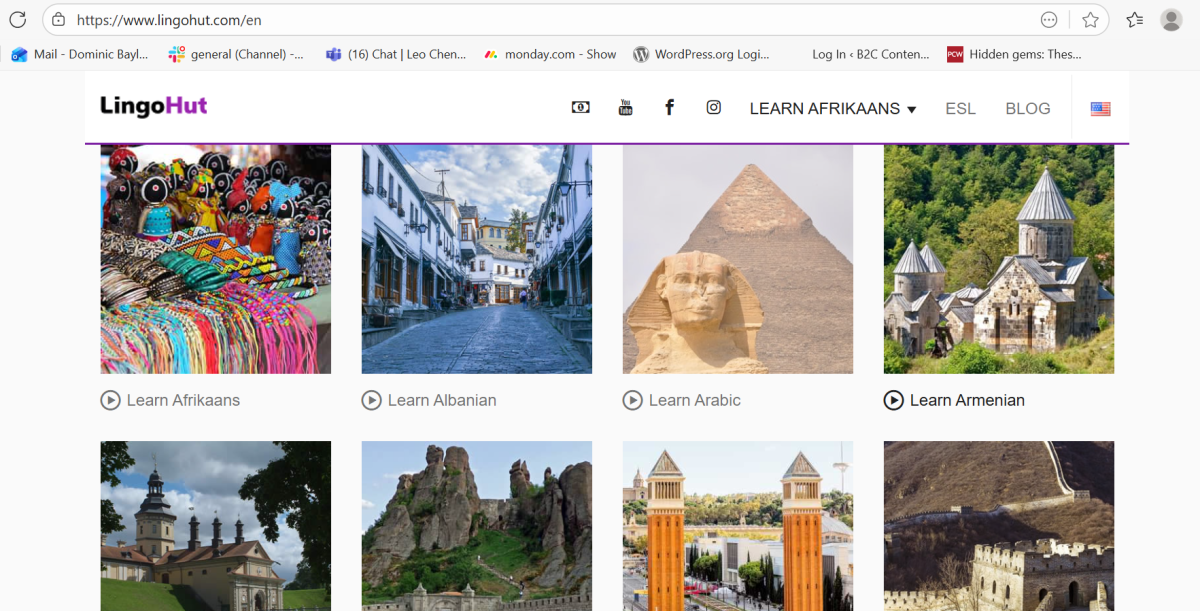Click the Learn Arabic link
The image size is (1200, 611).
click(694, 400)
